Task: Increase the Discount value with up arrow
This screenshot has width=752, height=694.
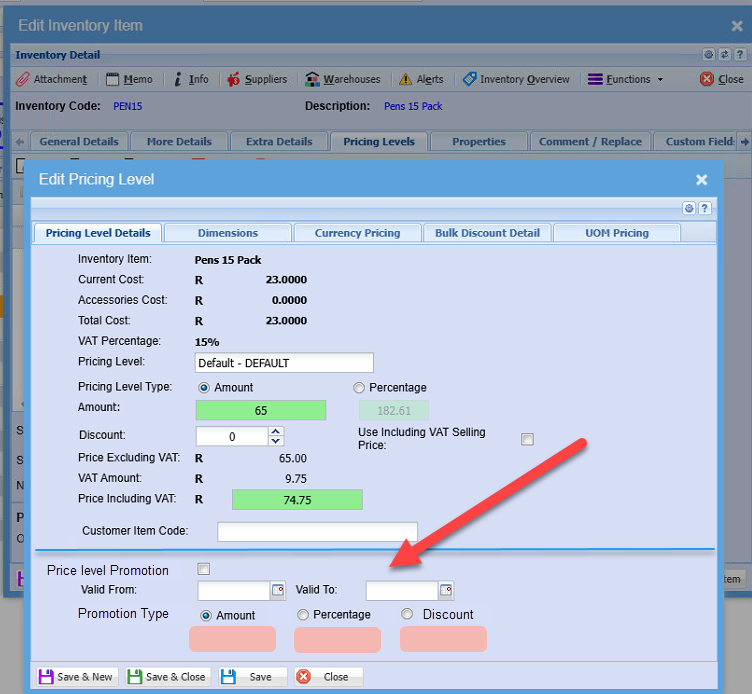Action: click(277, 431)
